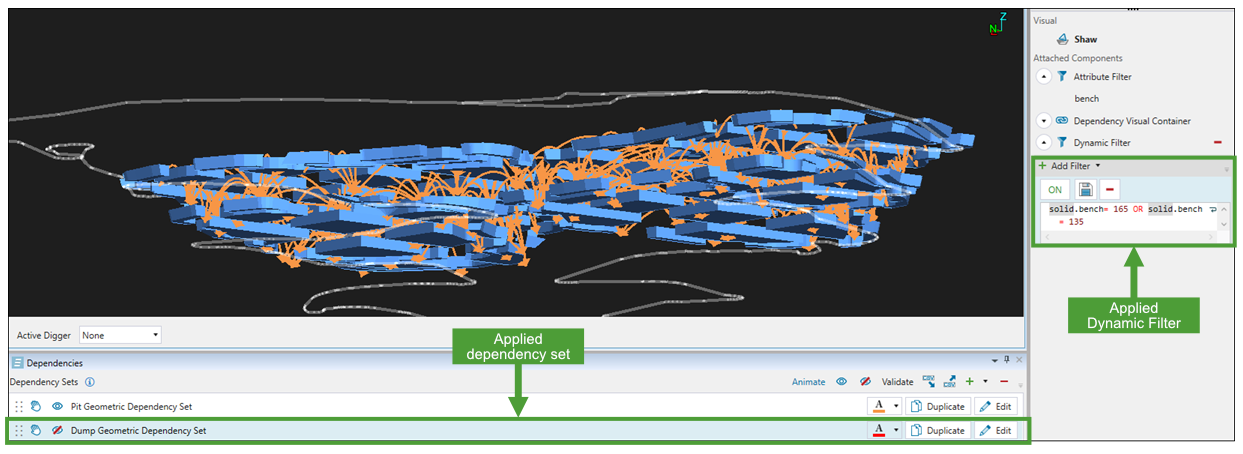This screenshot has width=1243, height=454.
Task: Duplicate the Pit Geometric Dependency Set
Action: click(x=938, y=406)
